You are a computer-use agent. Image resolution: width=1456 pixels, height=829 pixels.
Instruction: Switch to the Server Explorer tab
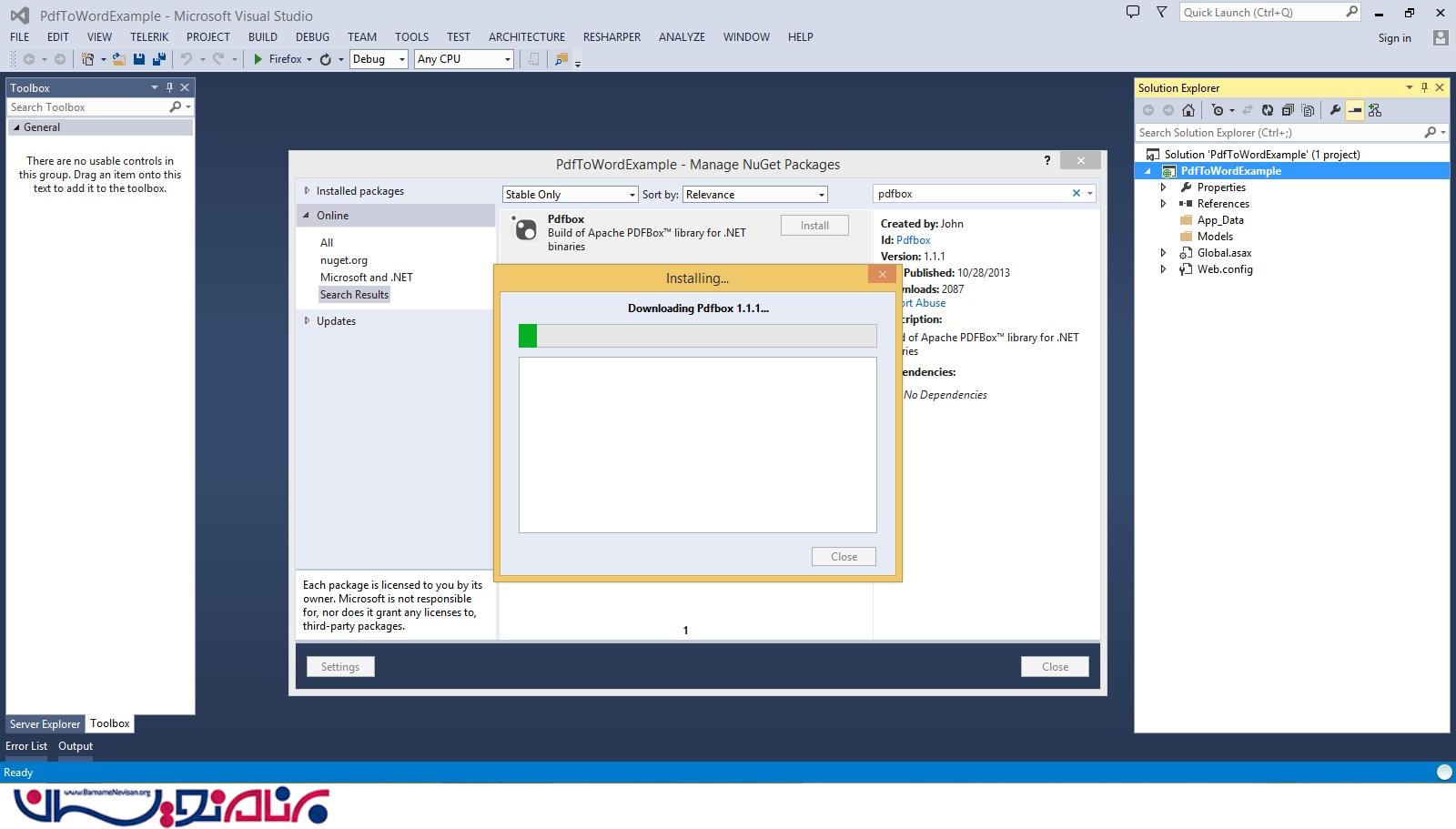[45, 724]
